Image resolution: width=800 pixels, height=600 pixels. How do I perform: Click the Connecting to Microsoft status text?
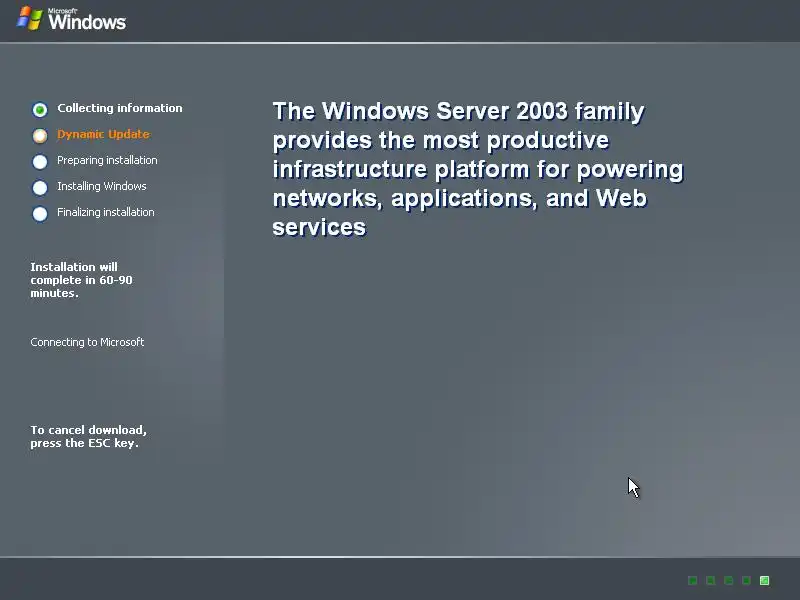click(87, 342)
